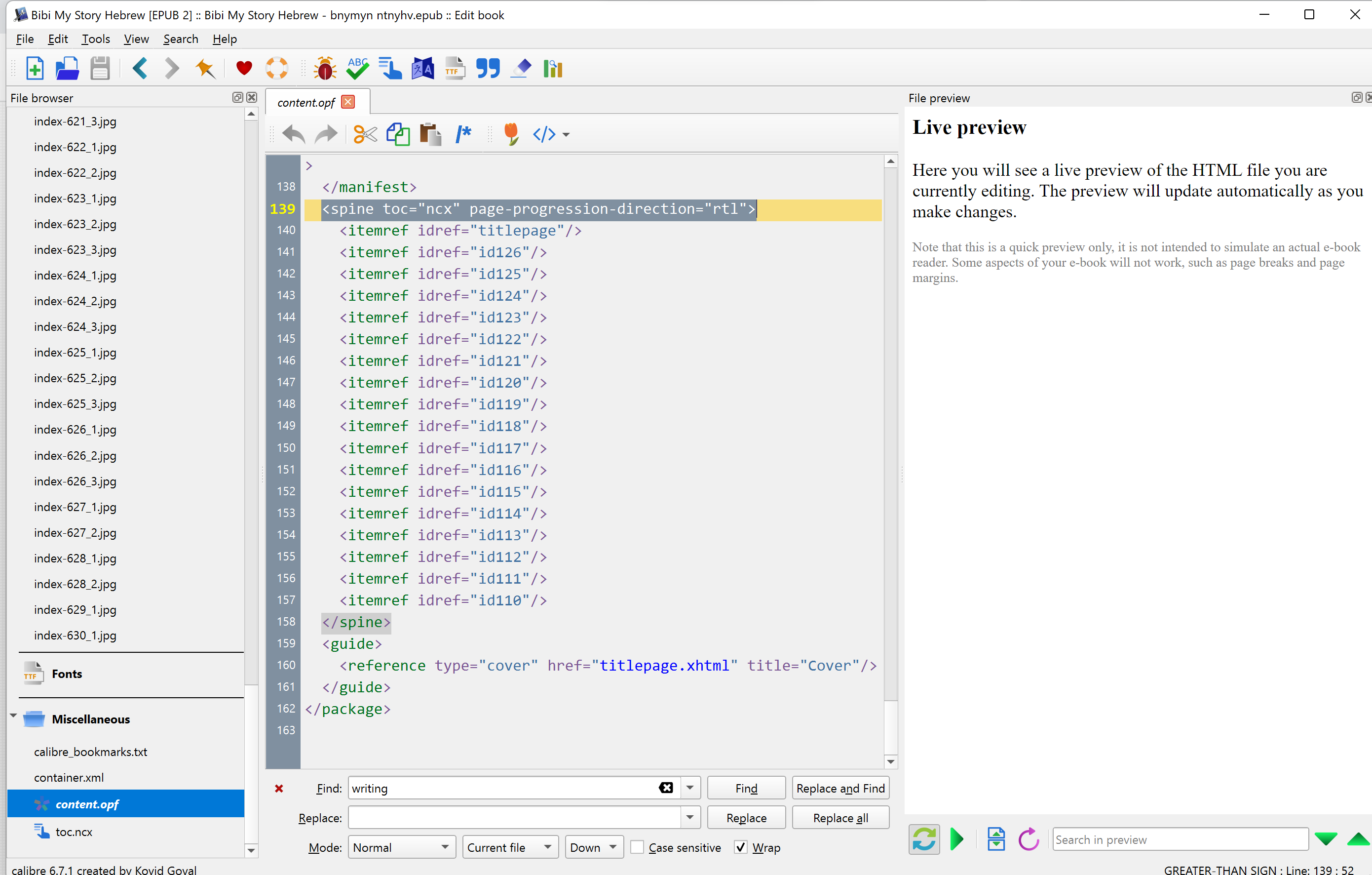1372x875 pixels.
Task: Enable the Case sensitive checkbox
Action: pos(638,847)
